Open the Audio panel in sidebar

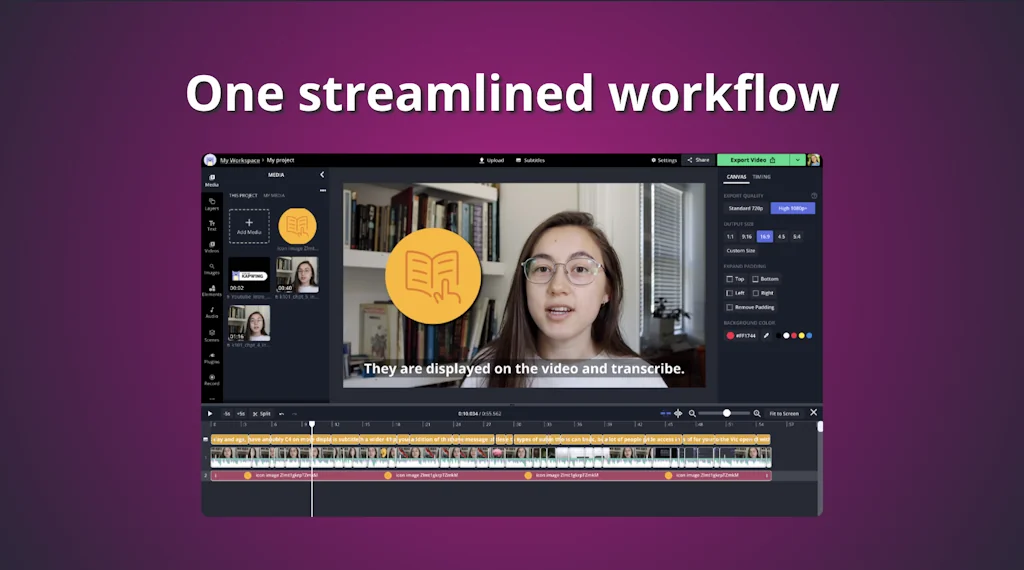[x=212, y=312]
